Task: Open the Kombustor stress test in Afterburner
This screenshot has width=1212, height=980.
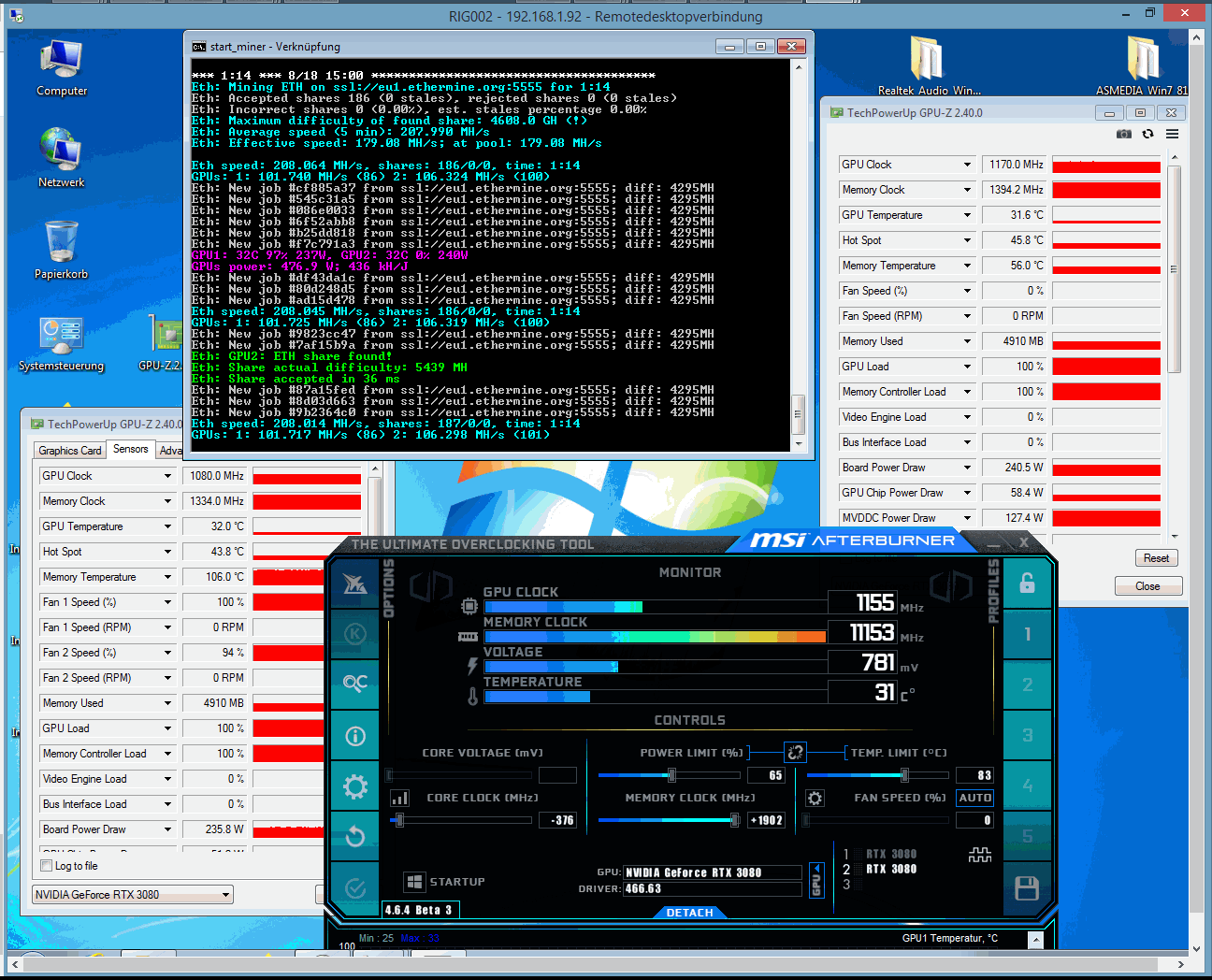Action: click(355, 633)
